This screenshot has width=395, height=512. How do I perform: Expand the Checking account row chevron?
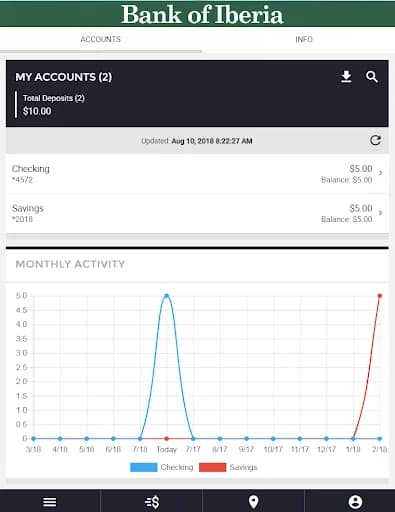(x=380, y=173)
